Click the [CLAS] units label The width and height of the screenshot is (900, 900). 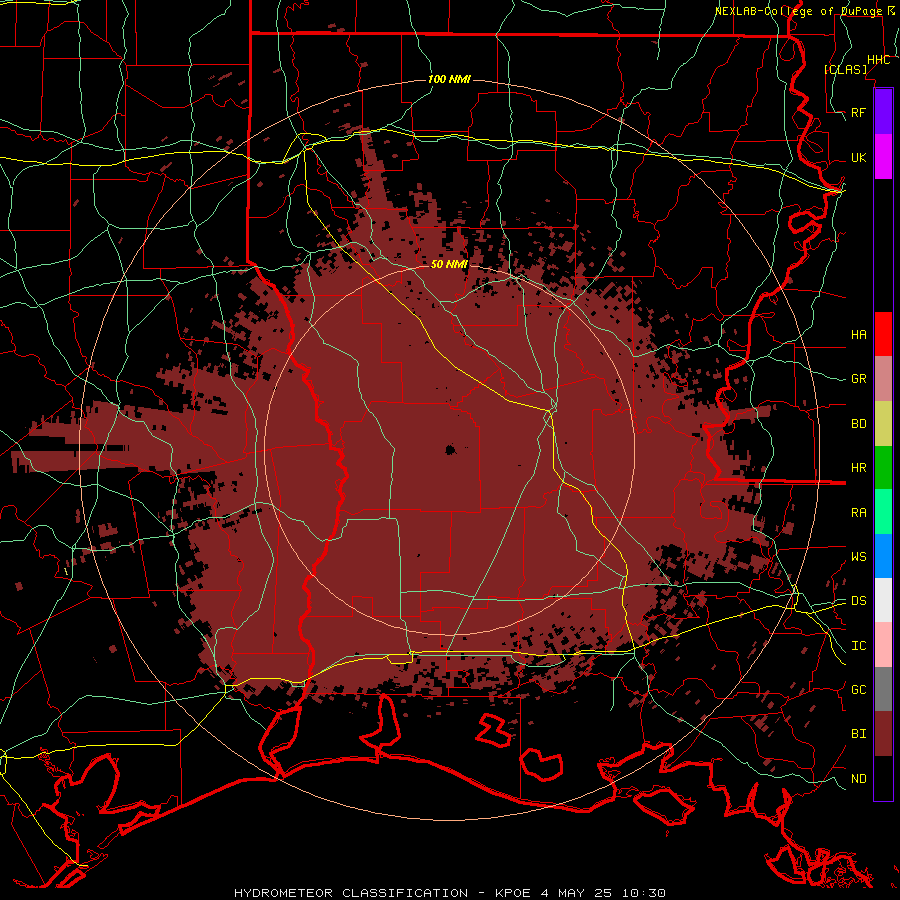click(x=845, y=69)
